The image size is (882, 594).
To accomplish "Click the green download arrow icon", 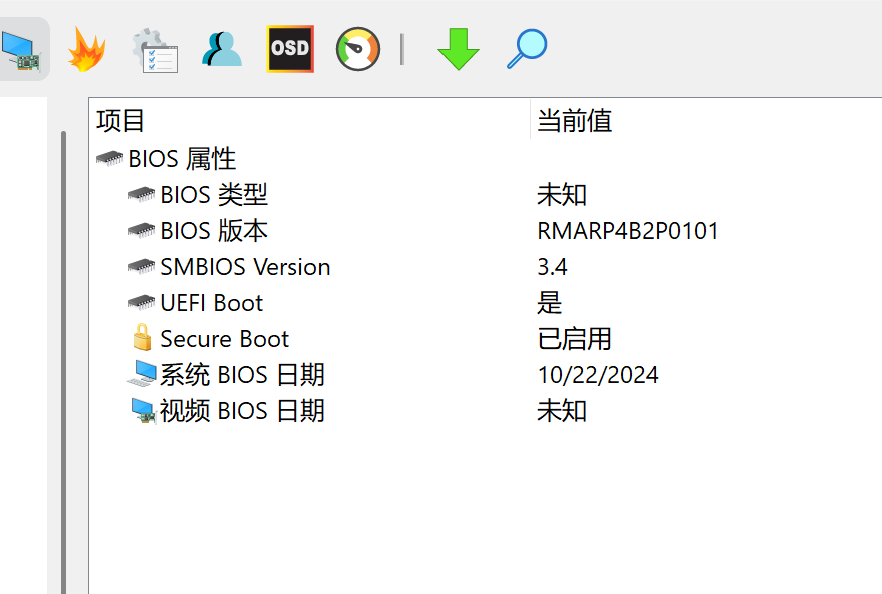I will click(458, 49).
